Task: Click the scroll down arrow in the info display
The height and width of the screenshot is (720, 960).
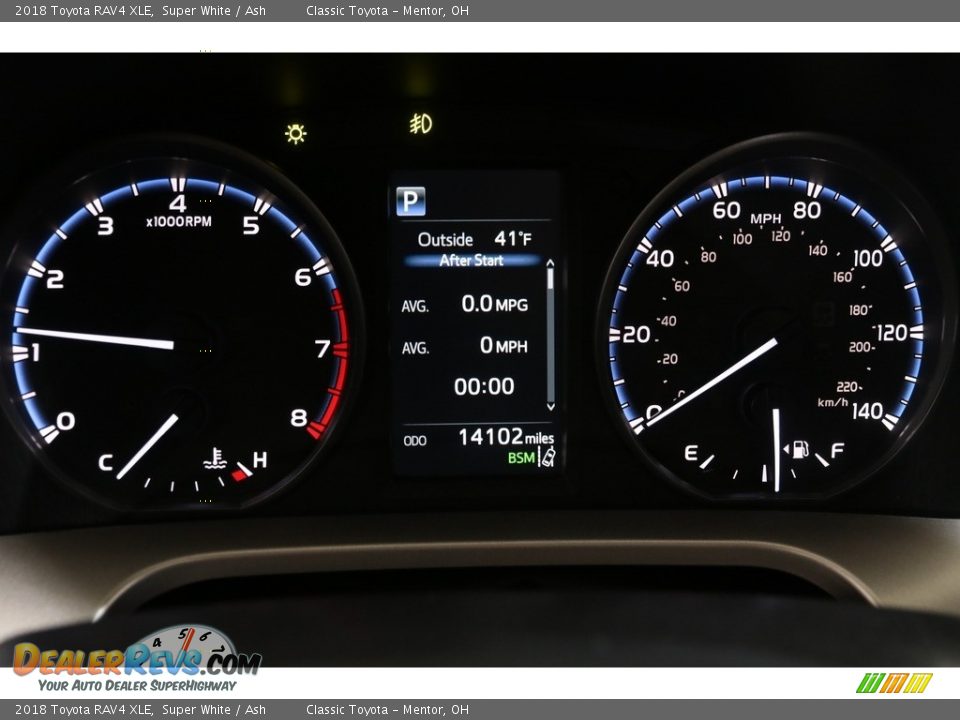Action: 550,407
